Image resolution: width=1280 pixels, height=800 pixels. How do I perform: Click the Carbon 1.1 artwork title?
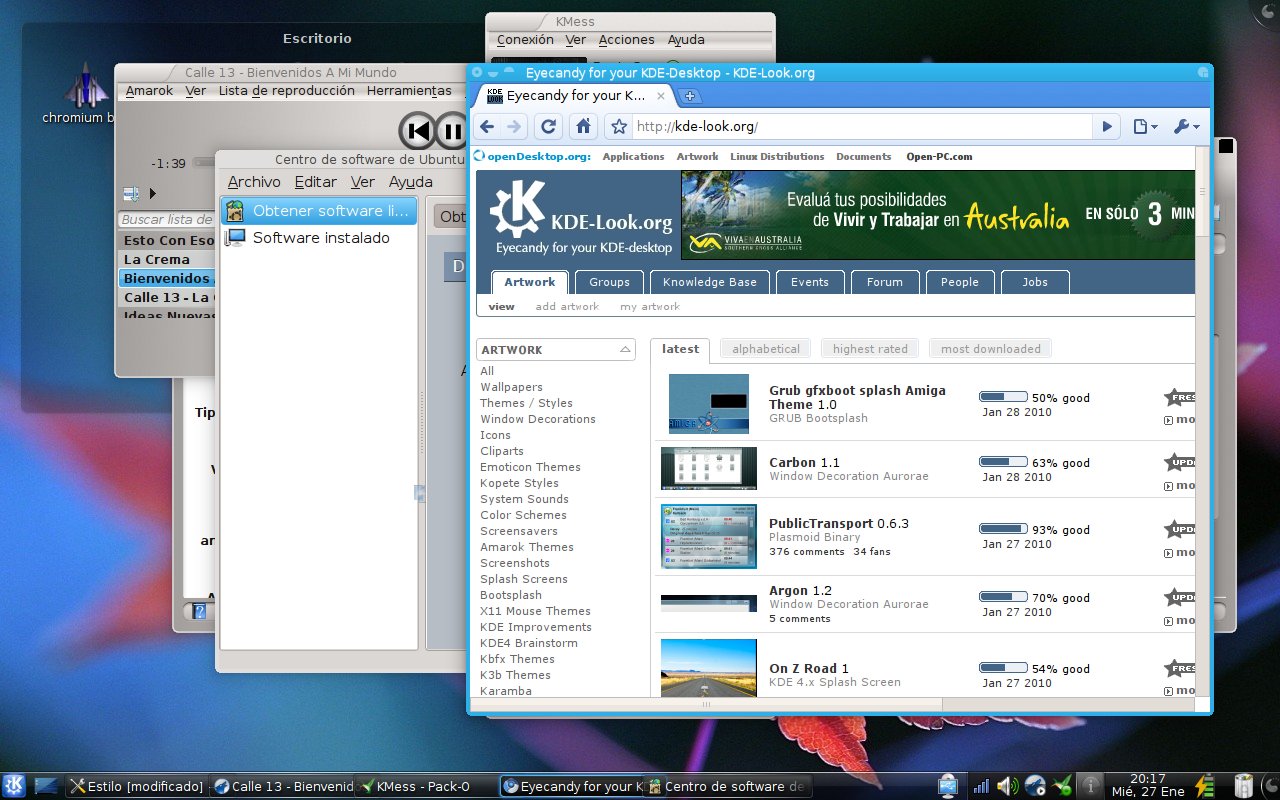[804, 463]
